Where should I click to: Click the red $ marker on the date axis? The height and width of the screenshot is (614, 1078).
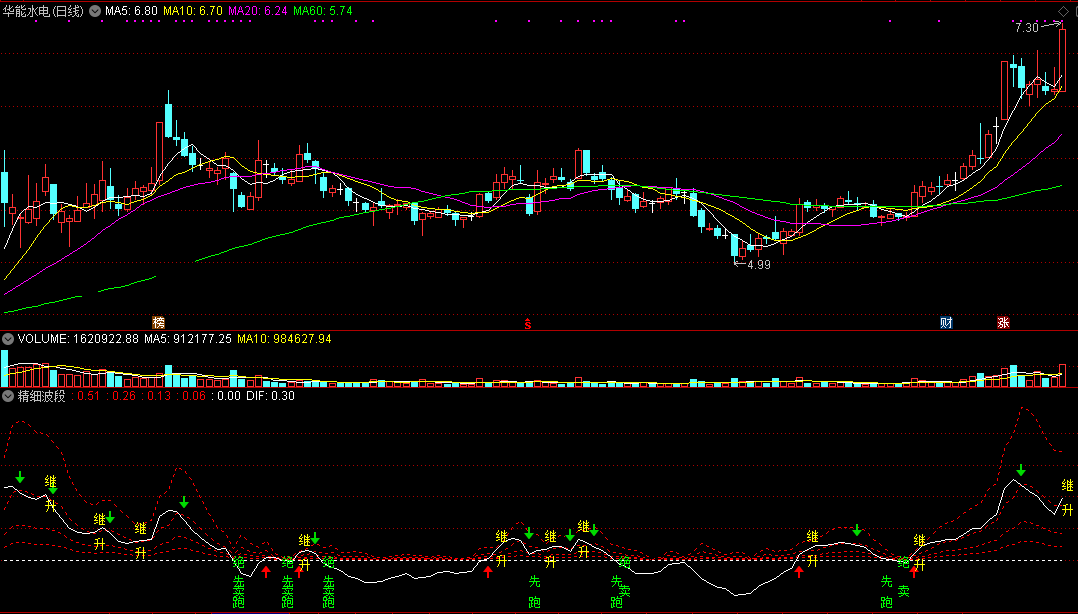click(527, 324)
